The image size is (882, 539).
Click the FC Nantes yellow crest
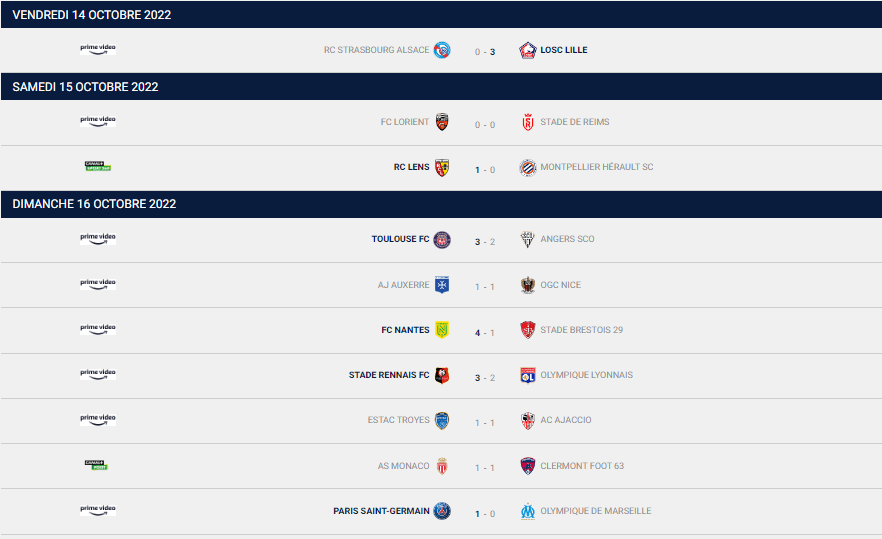pyautogui.click(x=441, y=330)
